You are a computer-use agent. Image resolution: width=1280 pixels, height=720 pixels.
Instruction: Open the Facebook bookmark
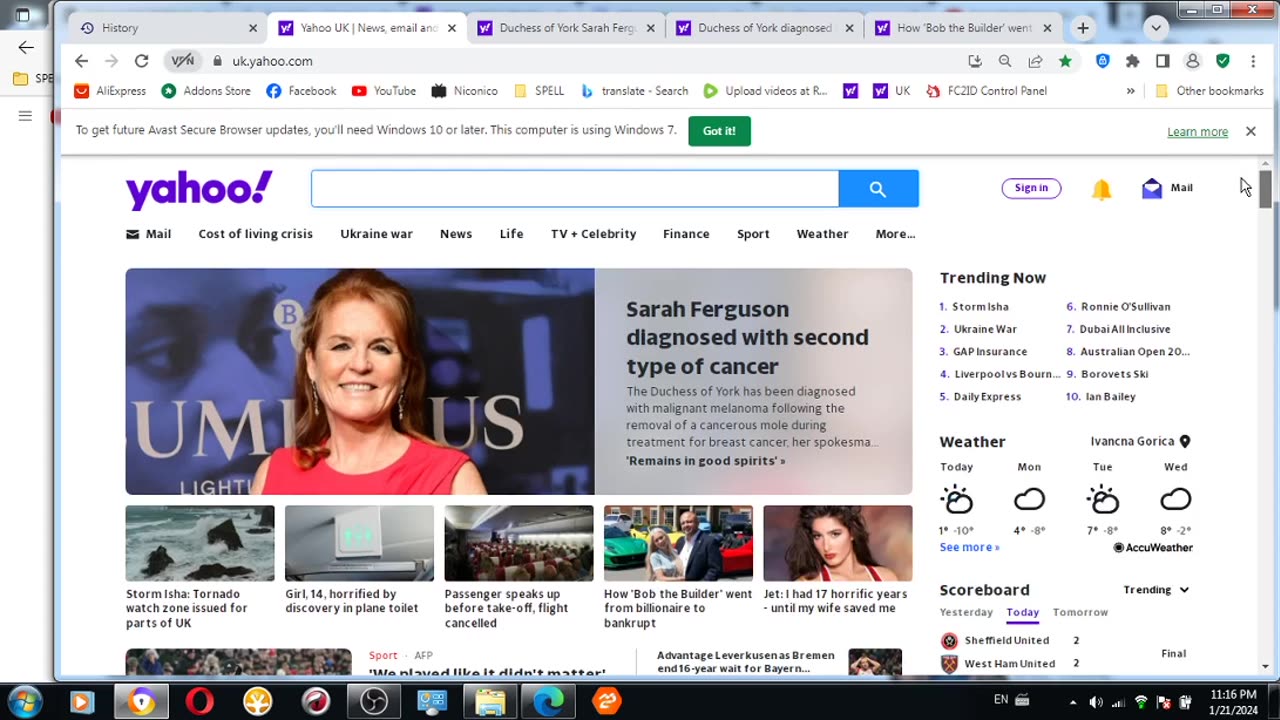[301, 91]
